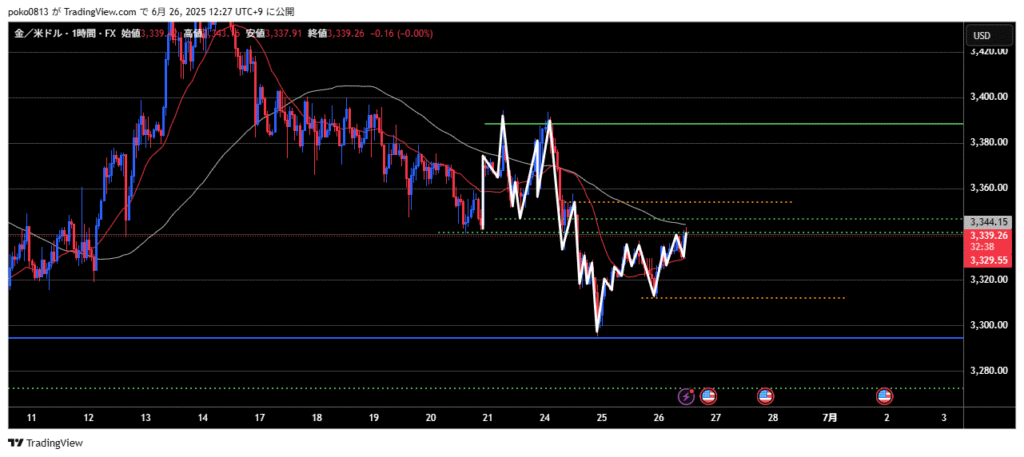Click the 金／米ドル symbol title
Image resolution: width=1024 pixels, height=457 pixels.
(x=39, y=34)
